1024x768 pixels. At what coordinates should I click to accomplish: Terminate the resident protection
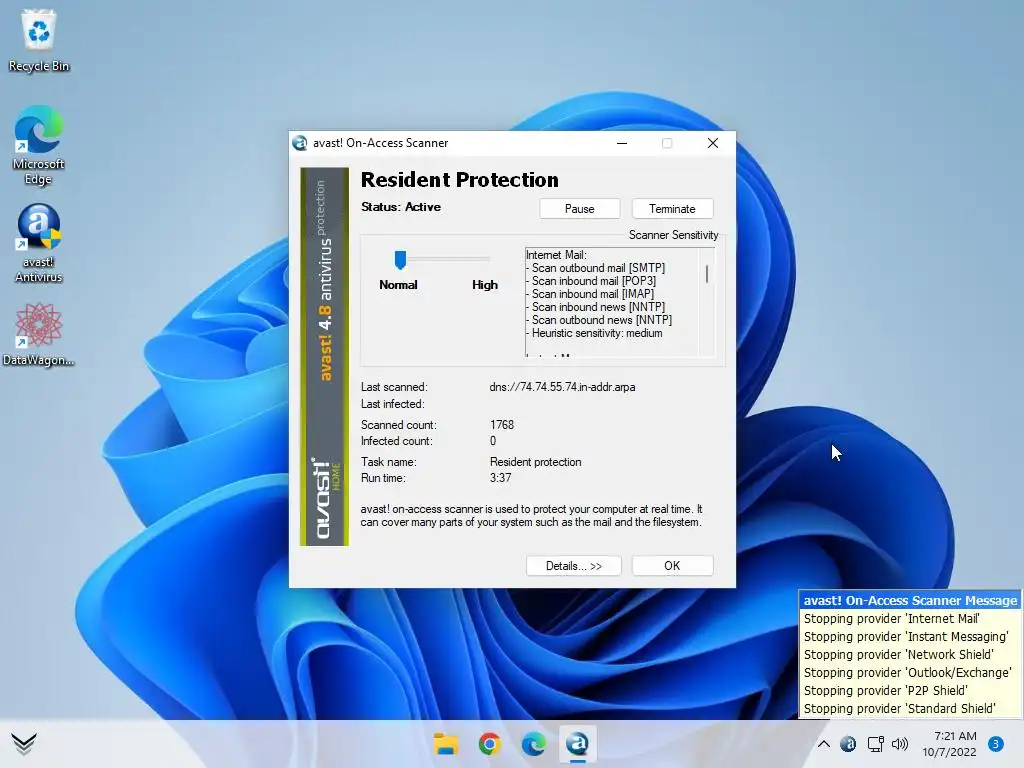[x=672, y=209]
